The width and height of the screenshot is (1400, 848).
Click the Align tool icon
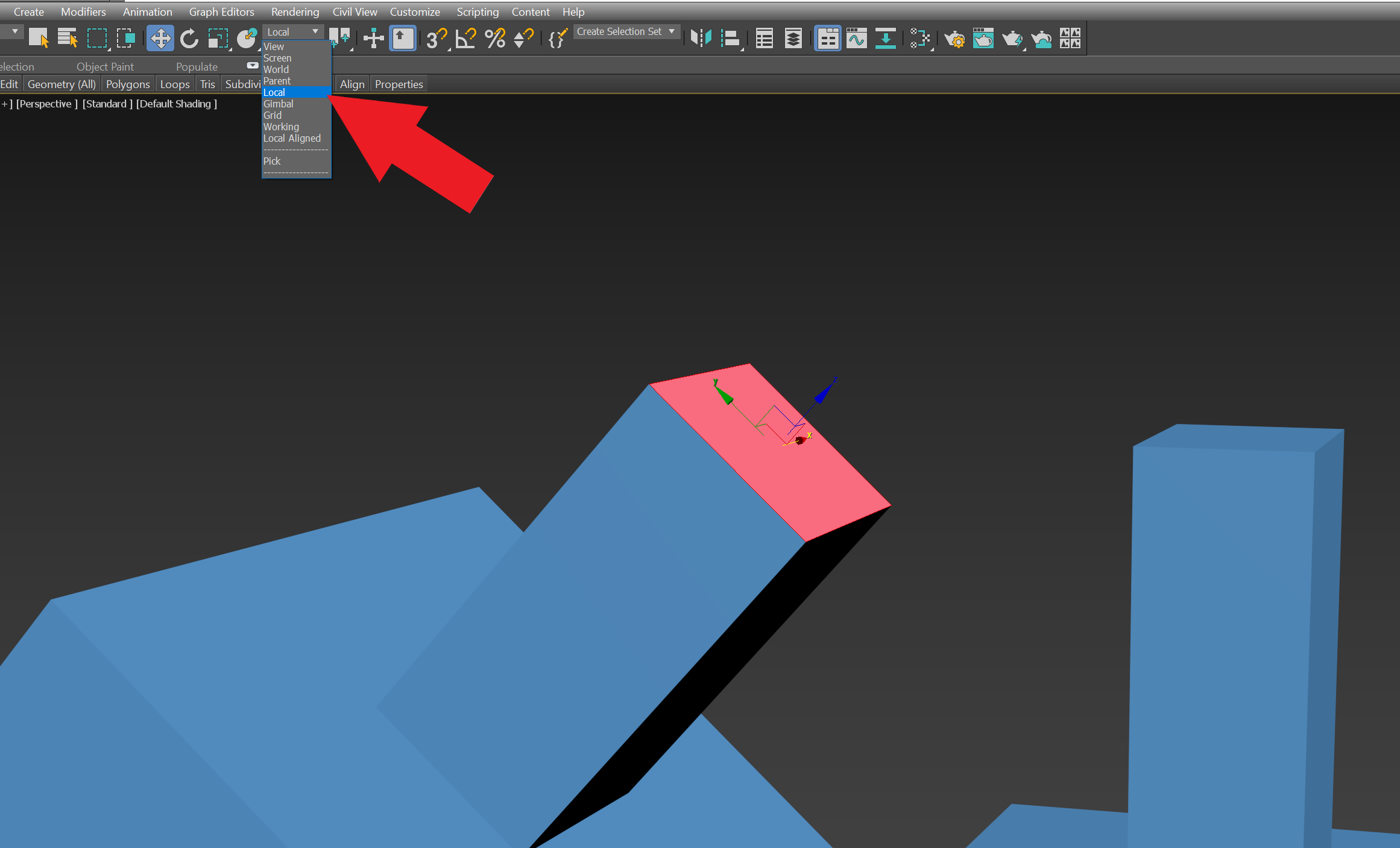(730, 39)
